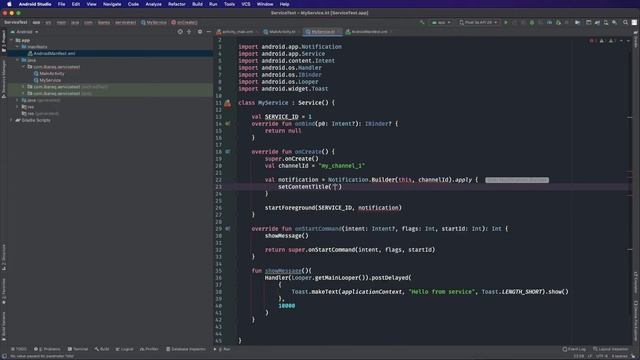Open the File menu
Viewport: 640px width, 360px height.
pos(61,4)
